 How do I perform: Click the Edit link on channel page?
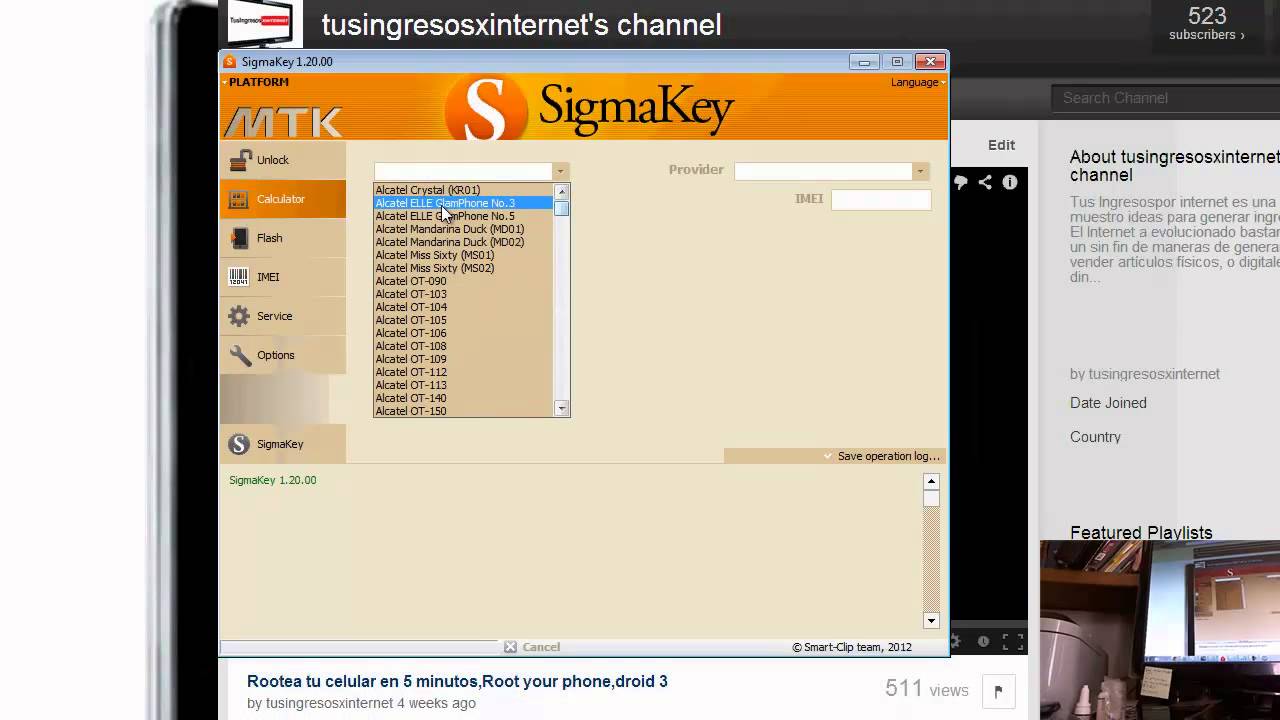1001,145
